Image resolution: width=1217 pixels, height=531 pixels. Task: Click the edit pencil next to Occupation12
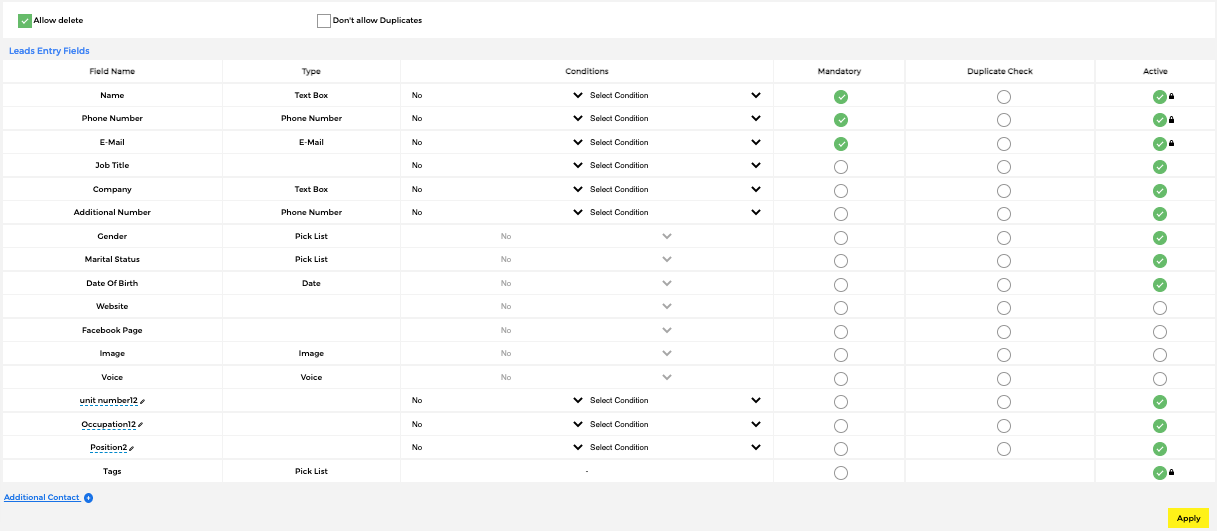coord(140,425)
